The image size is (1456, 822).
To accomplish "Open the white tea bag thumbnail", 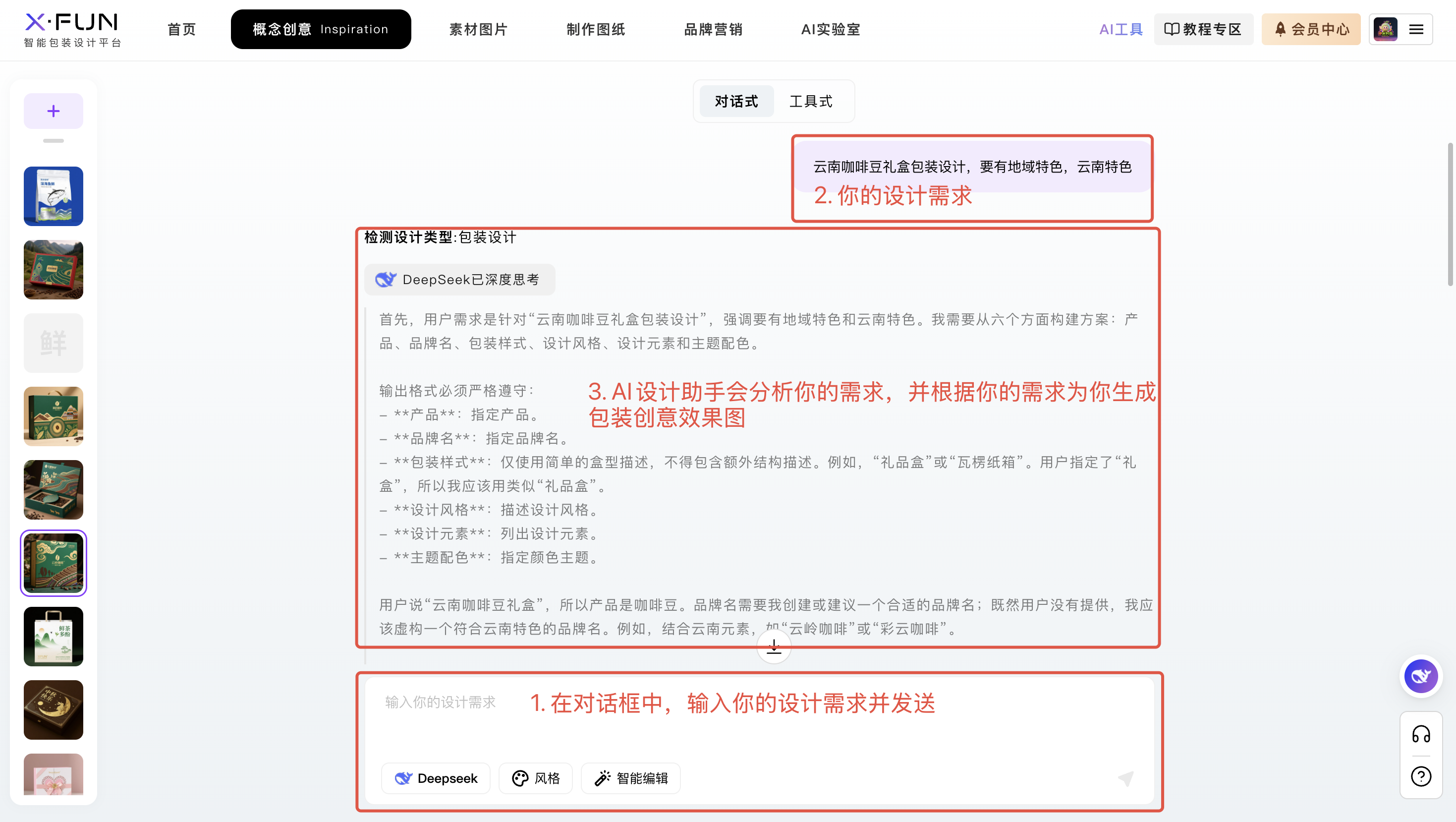I will click(x=54, y=637).
